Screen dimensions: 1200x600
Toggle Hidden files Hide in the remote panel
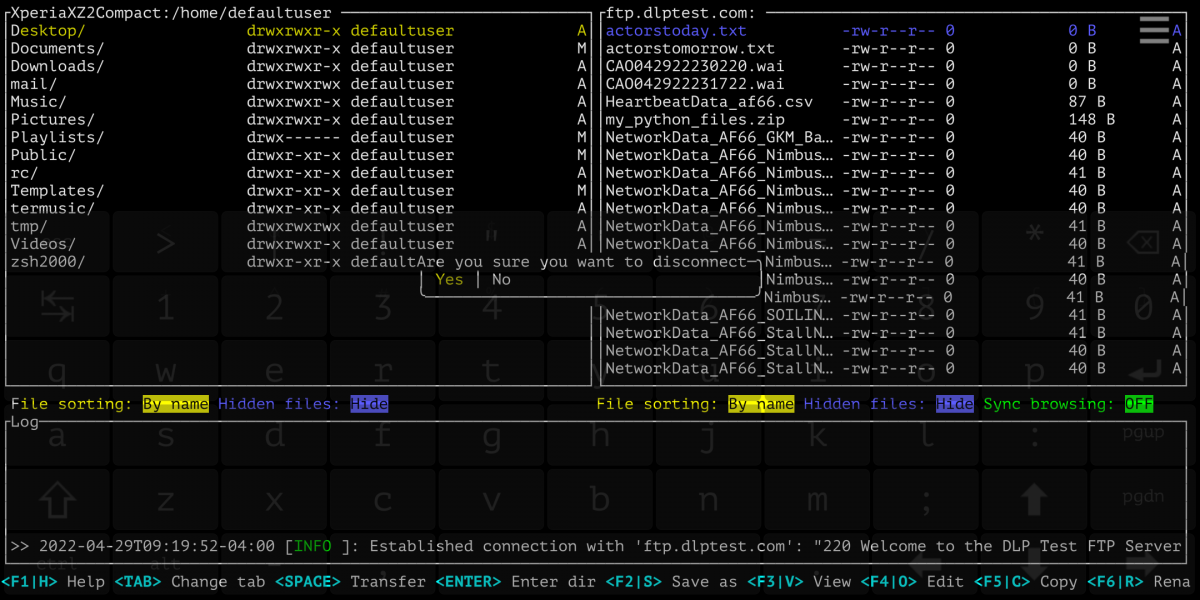[x=954, y=404]
